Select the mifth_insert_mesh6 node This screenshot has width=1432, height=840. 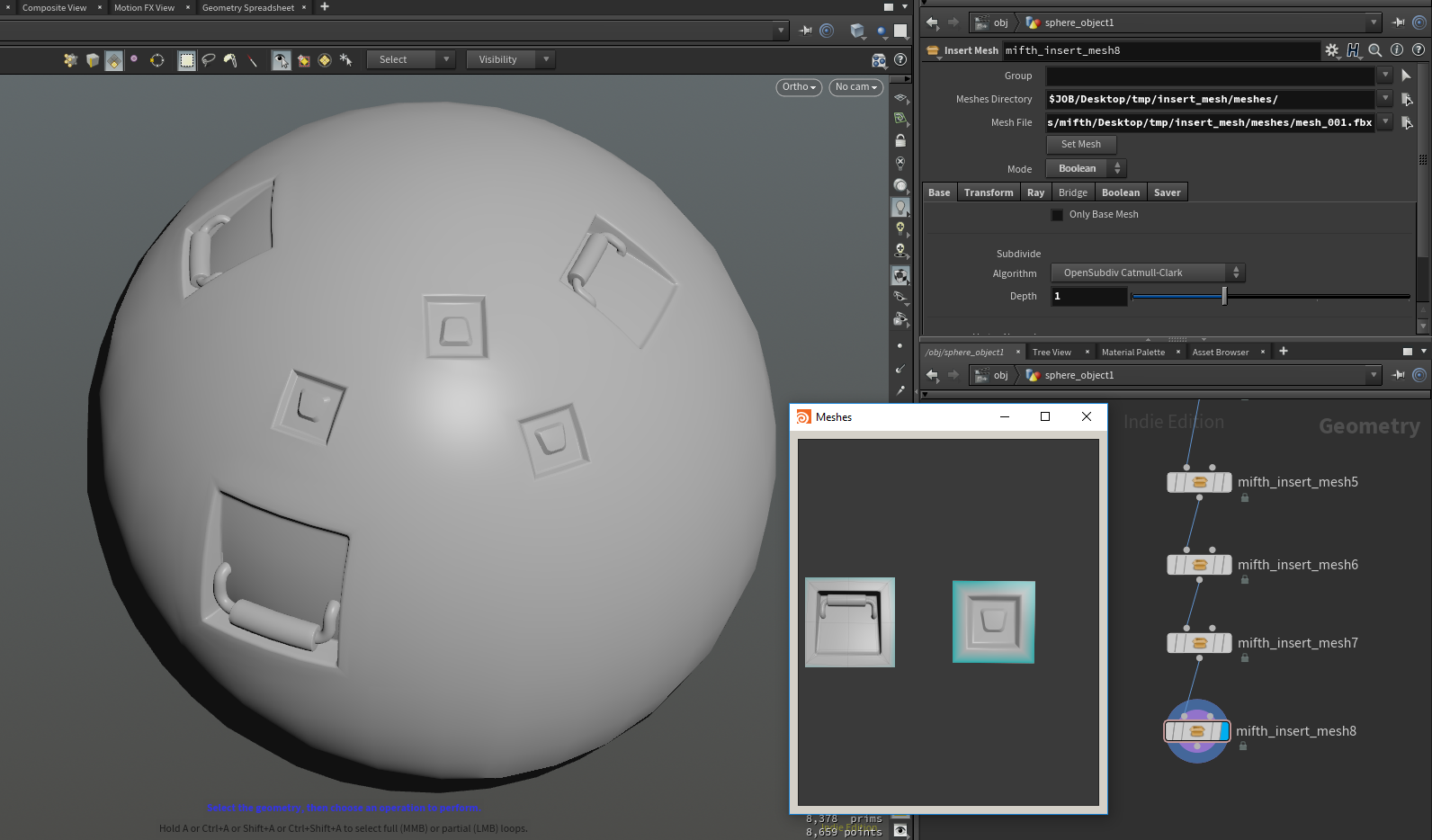(x=1199, y=565)
